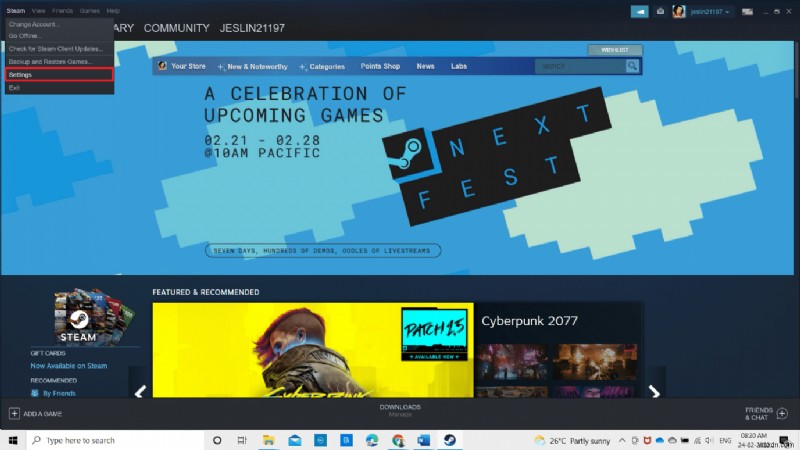
Task: Select Change Account in Steam menu
Action: (x=59, y=24)
